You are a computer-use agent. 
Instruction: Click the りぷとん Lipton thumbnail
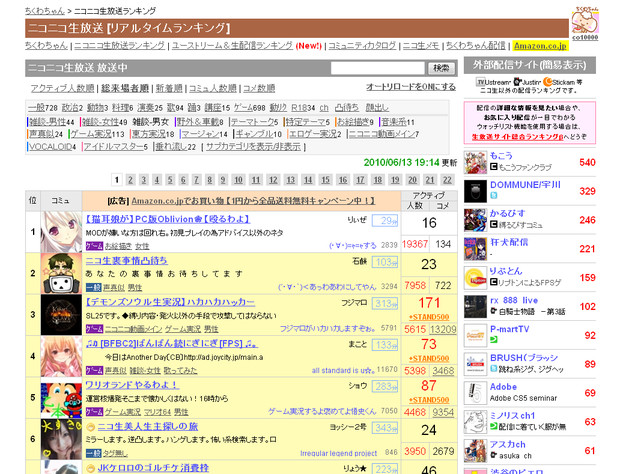point(475,278)
